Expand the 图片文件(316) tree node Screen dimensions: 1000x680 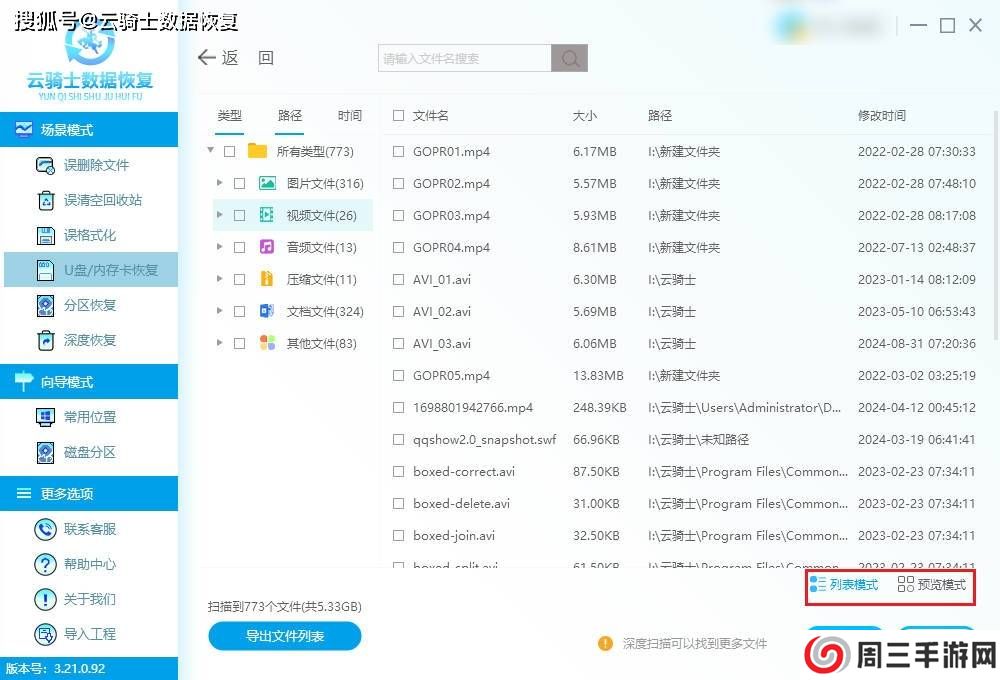(x=219, y=183)
